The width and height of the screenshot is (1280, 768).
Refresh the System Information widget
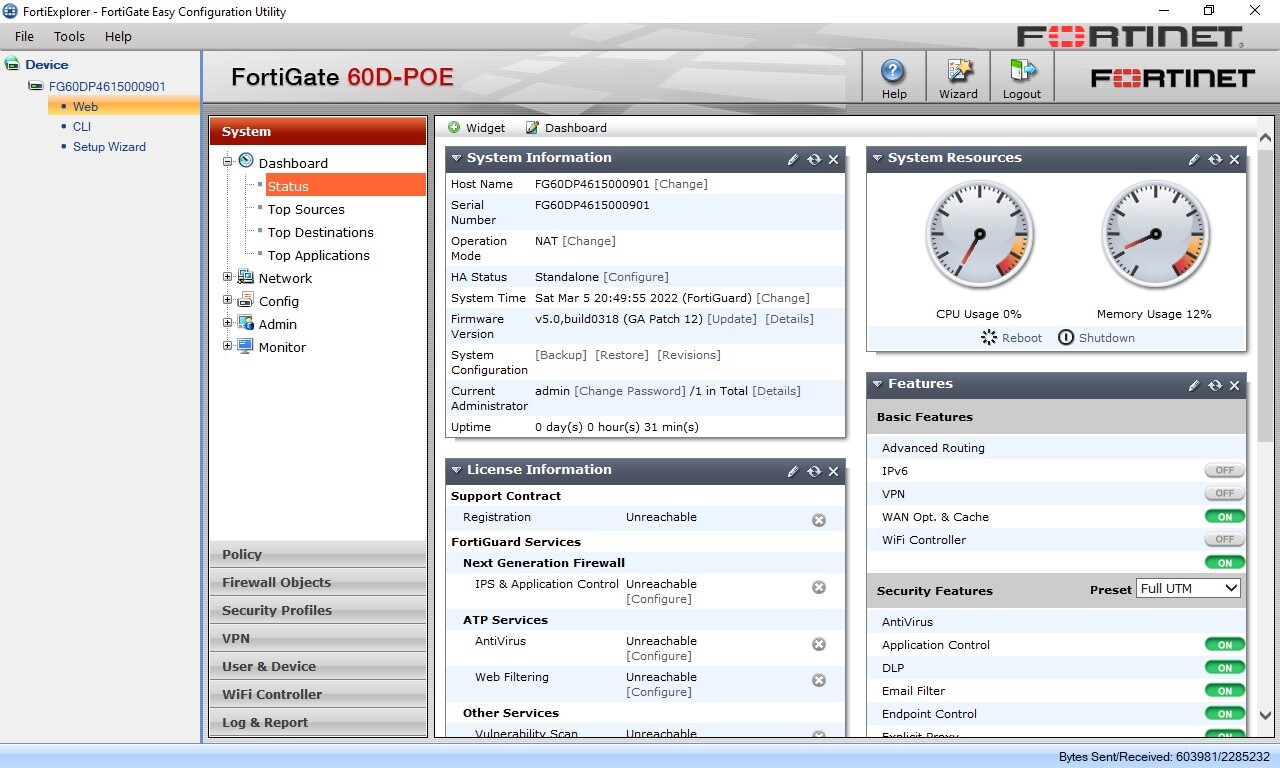click(814, 159)
